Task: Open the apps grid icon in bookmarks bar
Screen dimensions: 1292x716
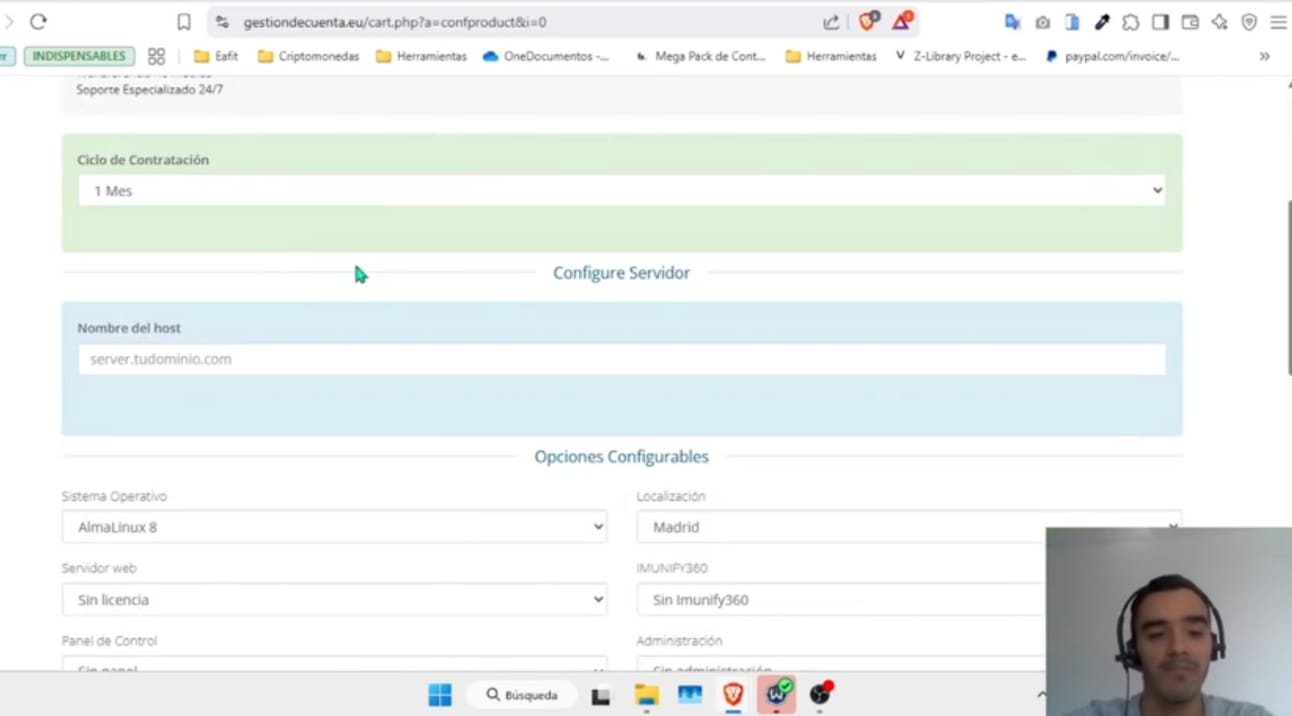Action: point(156,56)
